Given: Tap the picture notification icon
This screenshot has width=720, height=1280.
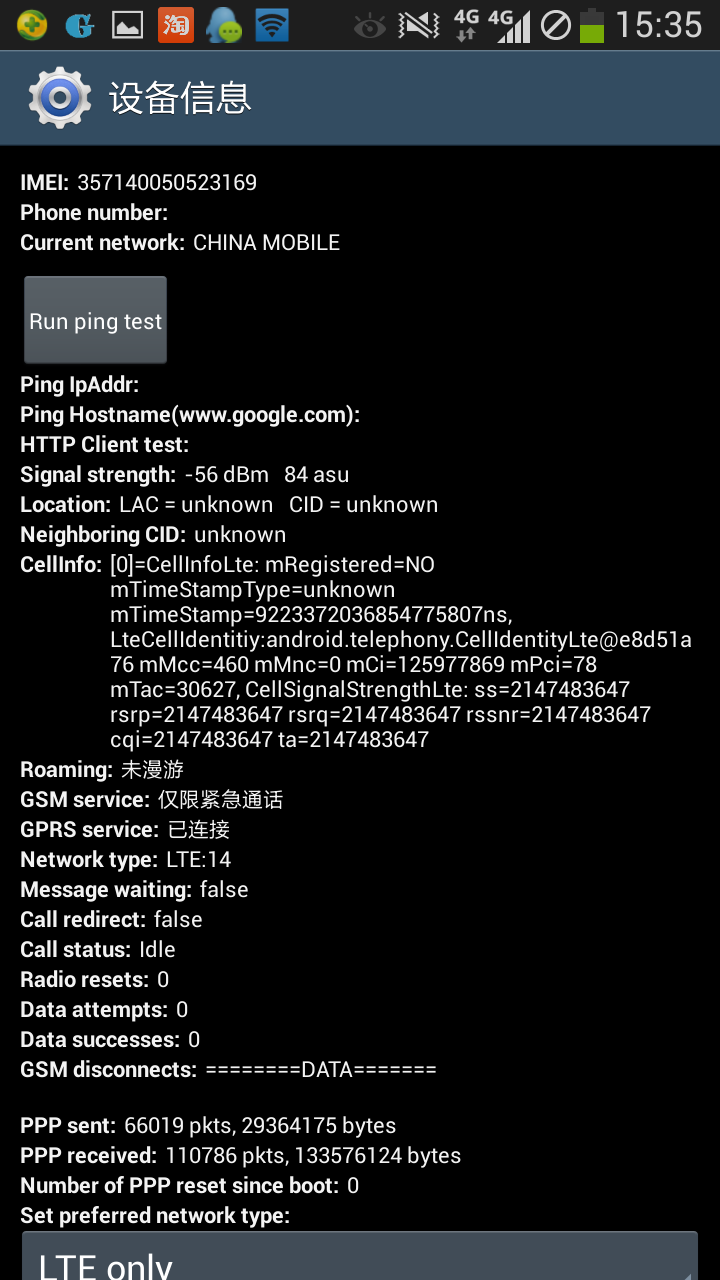Looking at the screenshot, I should click(x=127, y=25).
